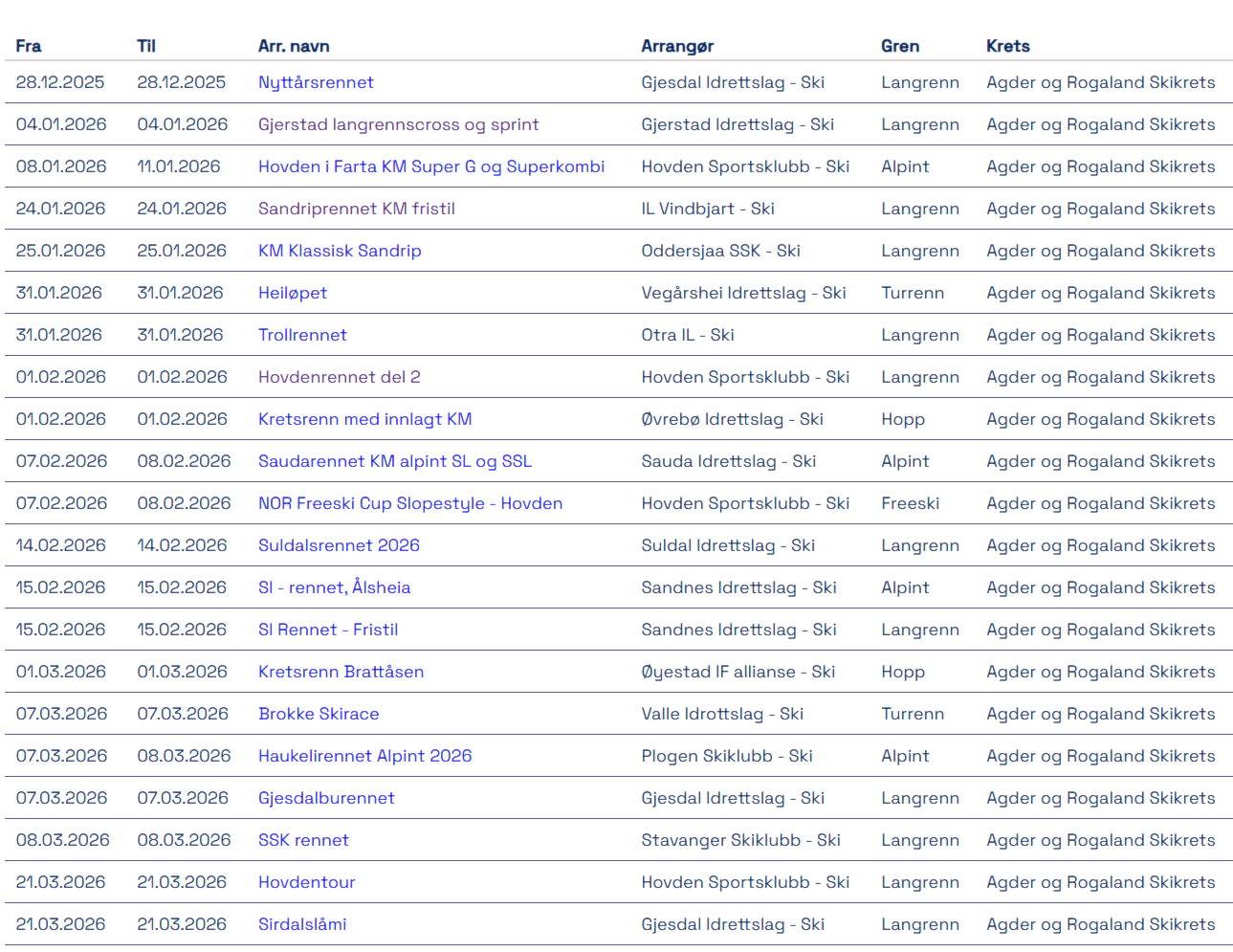Click the SI Rennet - Fristil link
This screenshot has width=1233, height=952.
coord(327,630)
